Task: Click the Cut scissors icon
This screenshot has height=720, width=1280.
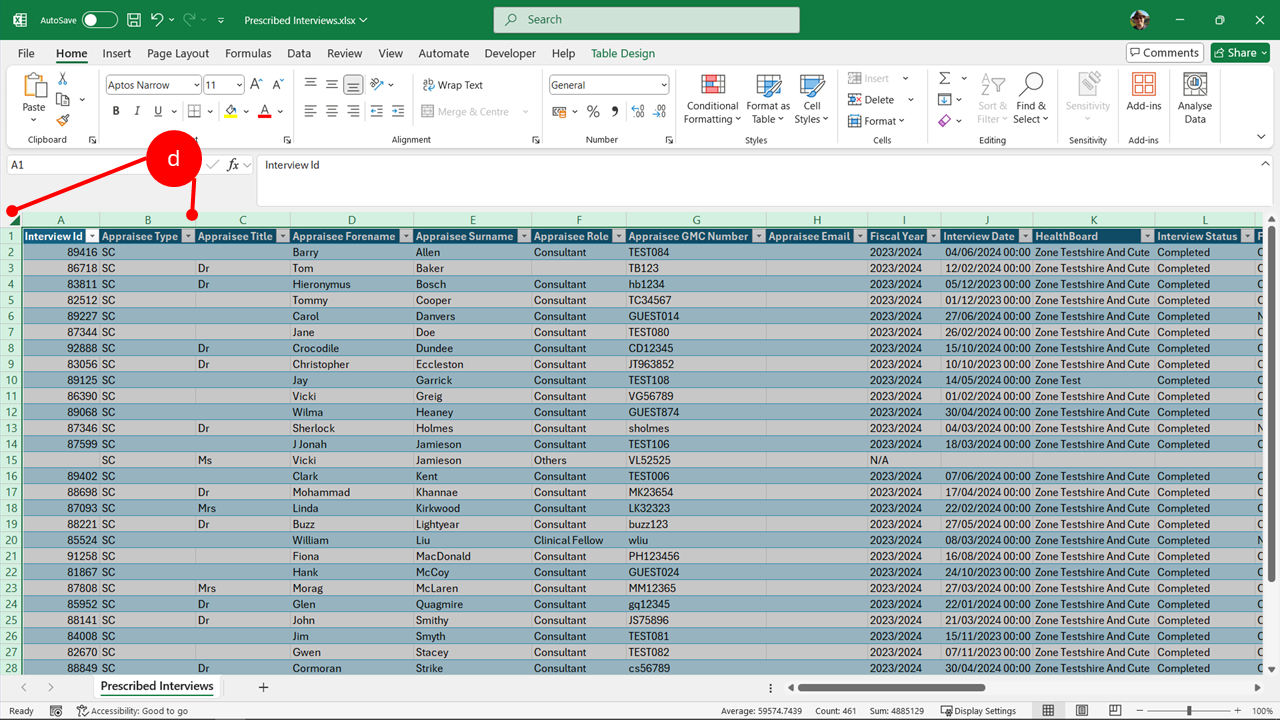Action: tap(63, 79)
